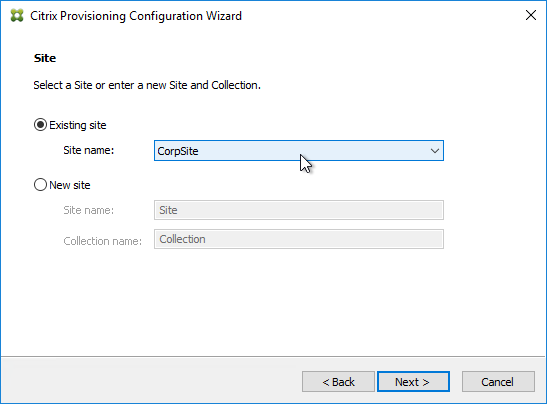Click the Collection name input field
Viewport: 547px width, 404px height.
[299, 239]
